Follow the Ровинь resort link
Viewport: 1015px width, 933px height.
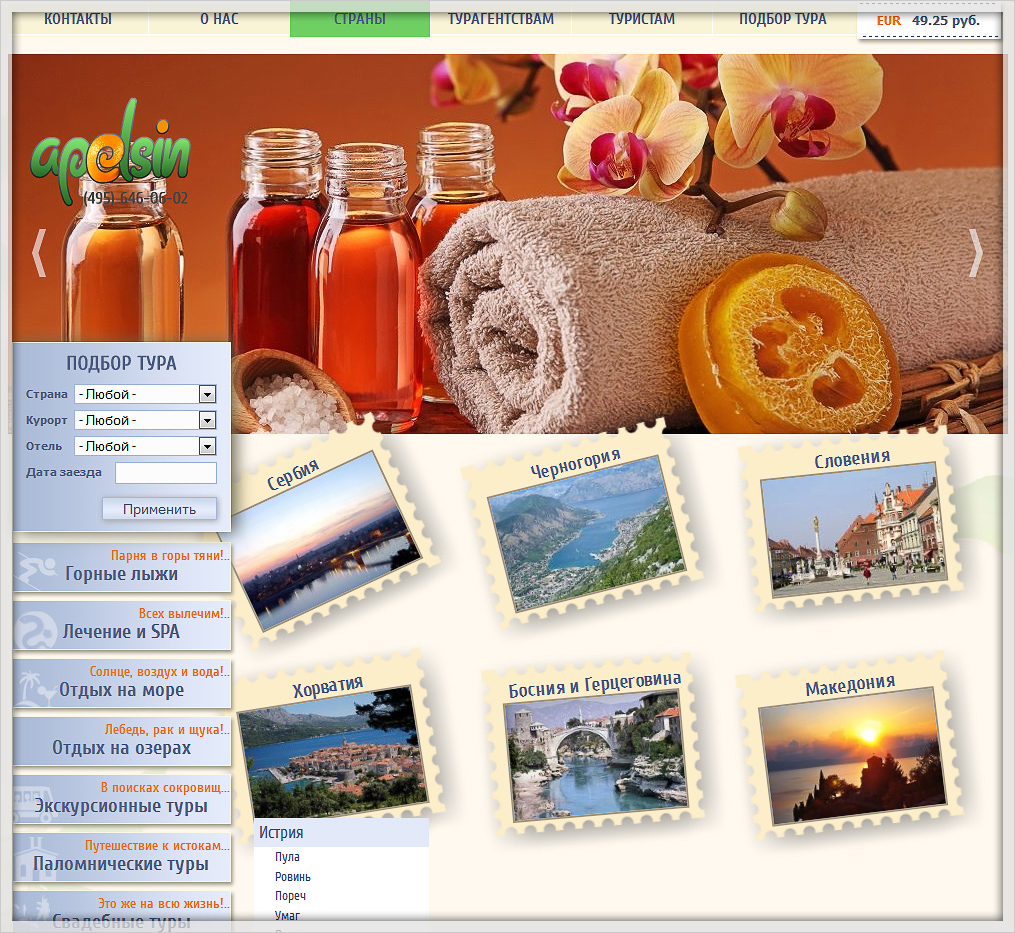293,877
